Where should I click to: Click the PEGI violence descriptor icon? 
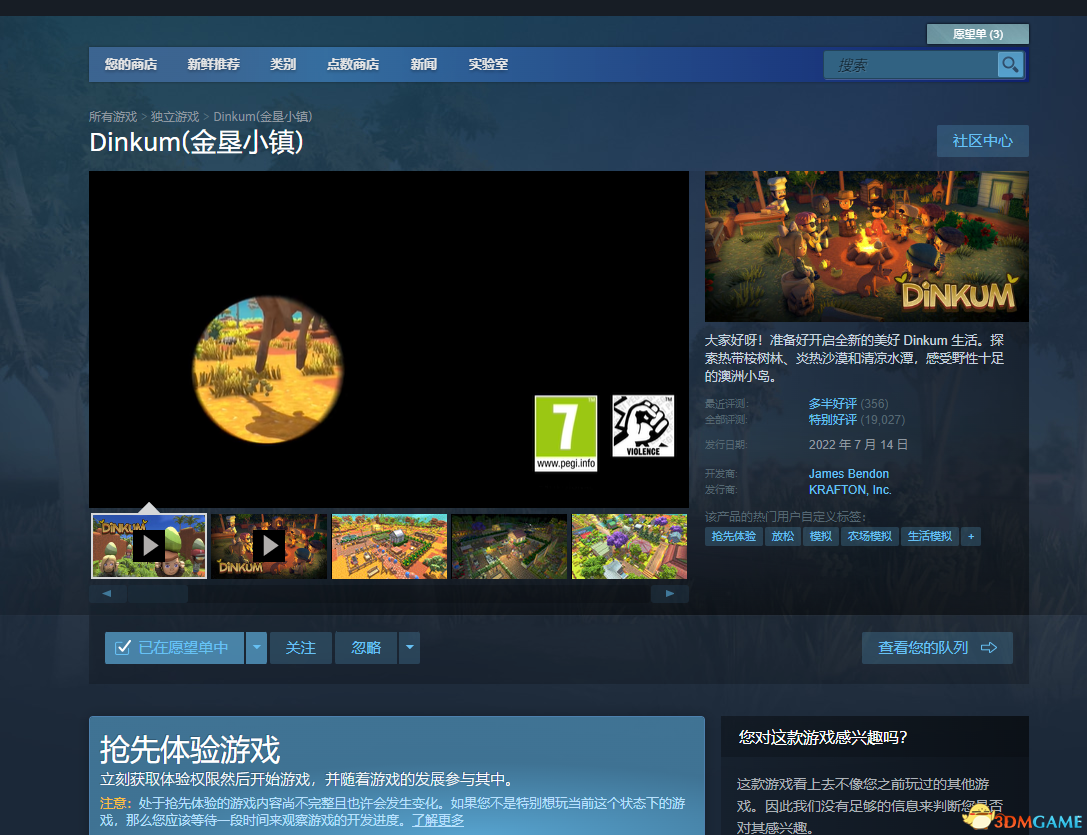click(x=643, y=426)
